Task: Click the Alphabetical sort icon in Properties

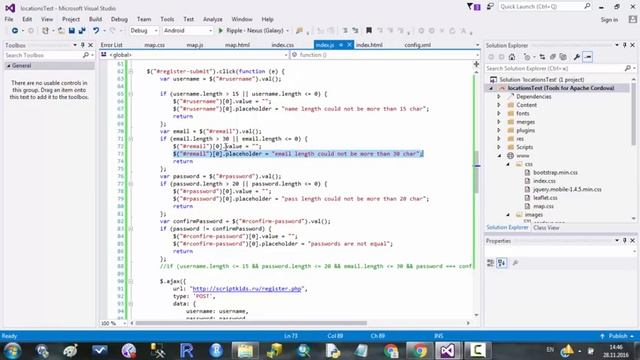Action: [502, 263]
